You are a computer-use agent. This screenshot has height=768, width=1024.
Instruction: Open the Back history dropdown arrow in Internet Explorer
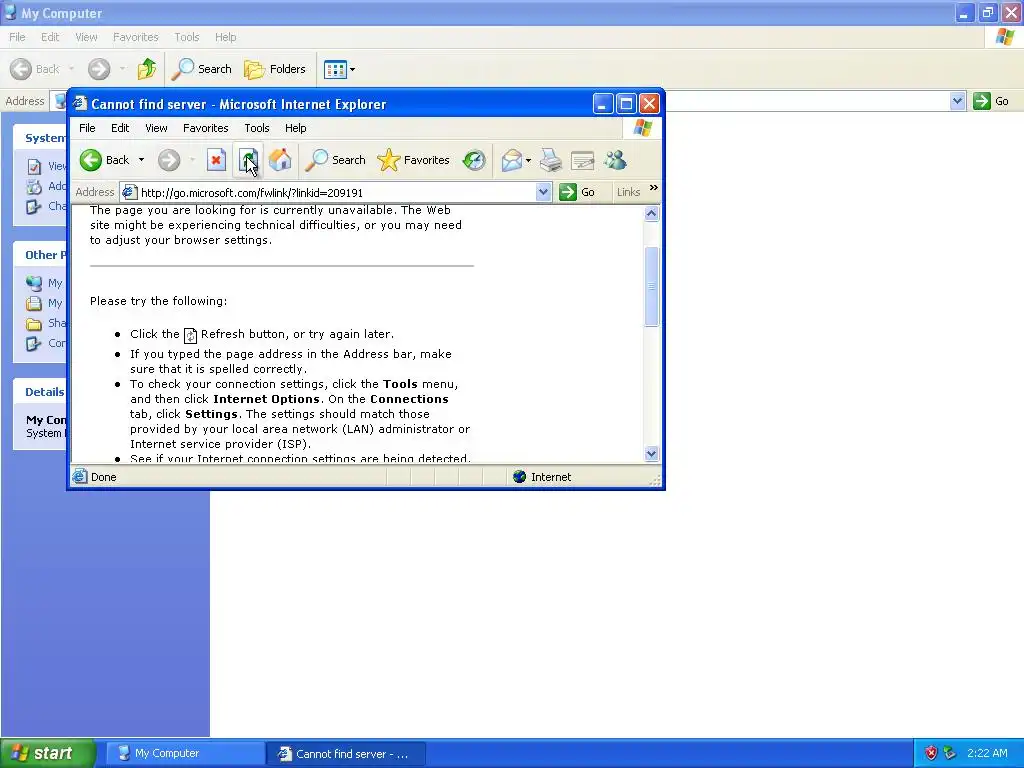141,160
